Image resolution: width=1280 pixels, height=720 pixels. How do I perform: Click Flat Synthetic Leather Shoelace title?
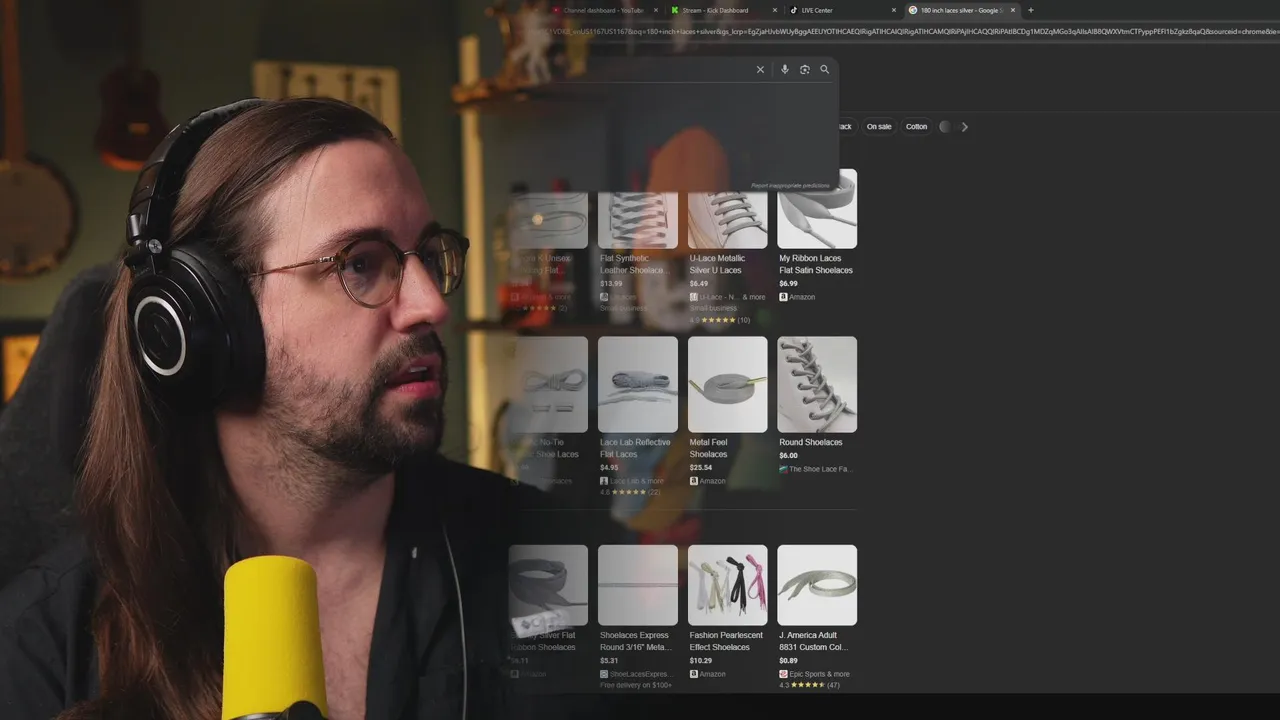tap(633, 264)
